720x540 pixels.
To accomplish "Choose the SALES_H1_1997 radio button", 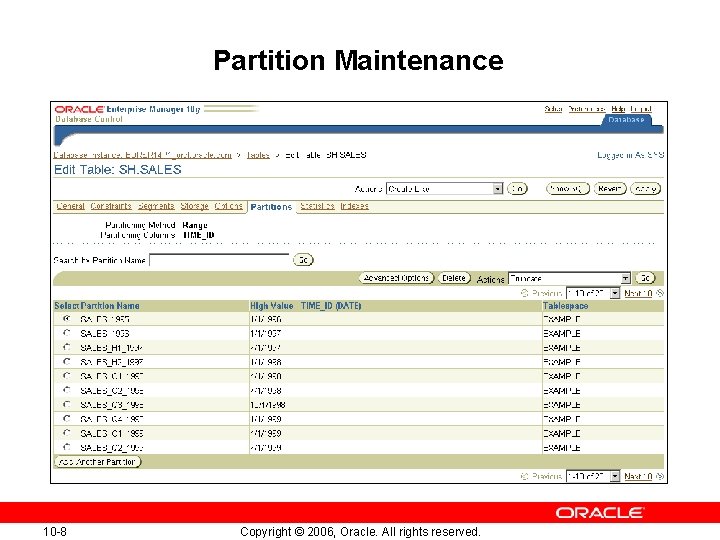I will coord(67,347).
